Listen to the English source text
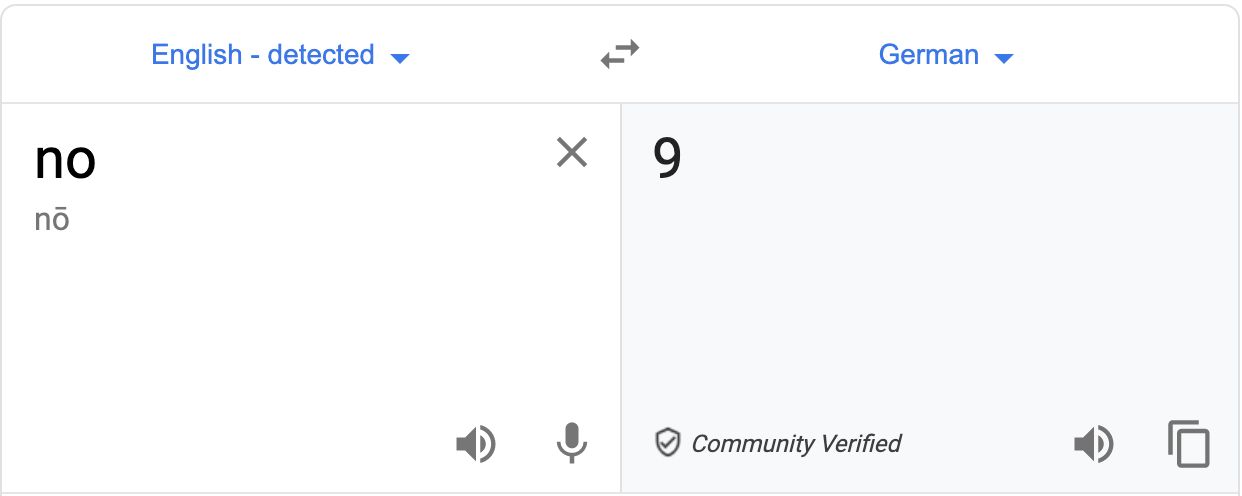This screenshot has height=496, width=1242. (475, 443)
